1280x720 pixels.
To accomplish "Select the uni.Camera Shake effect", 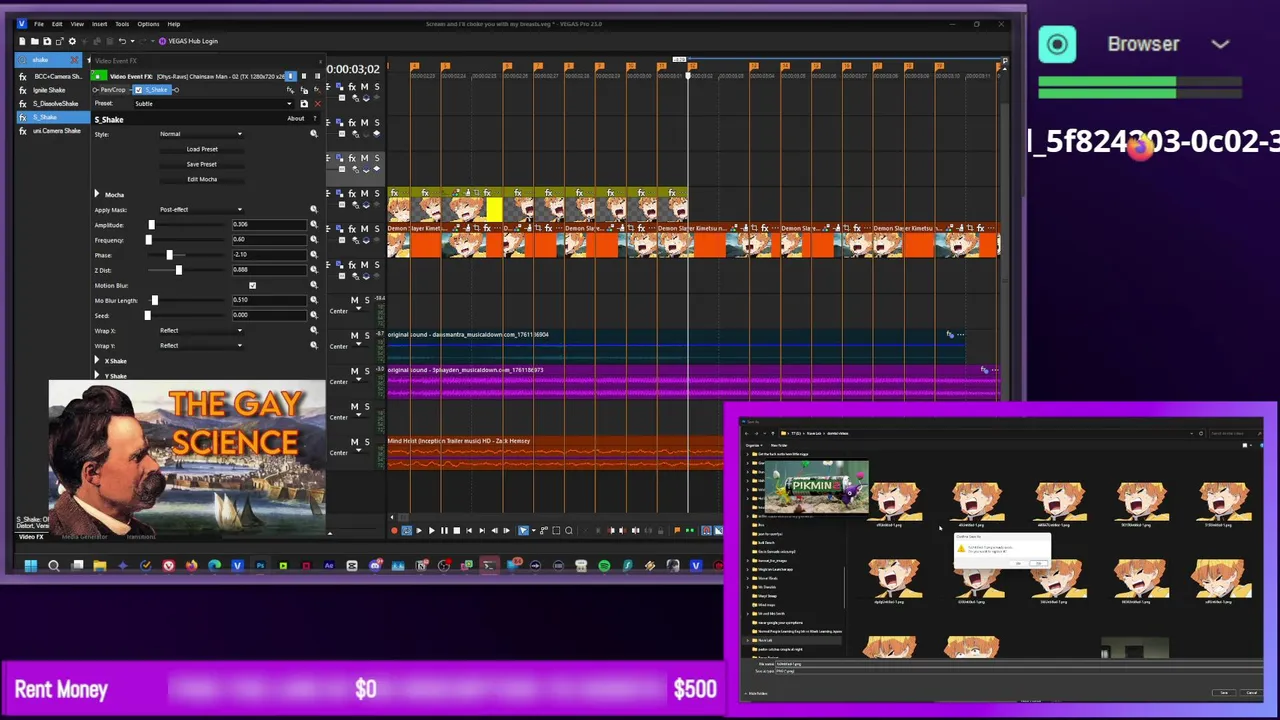I will (x=56, y=131).
